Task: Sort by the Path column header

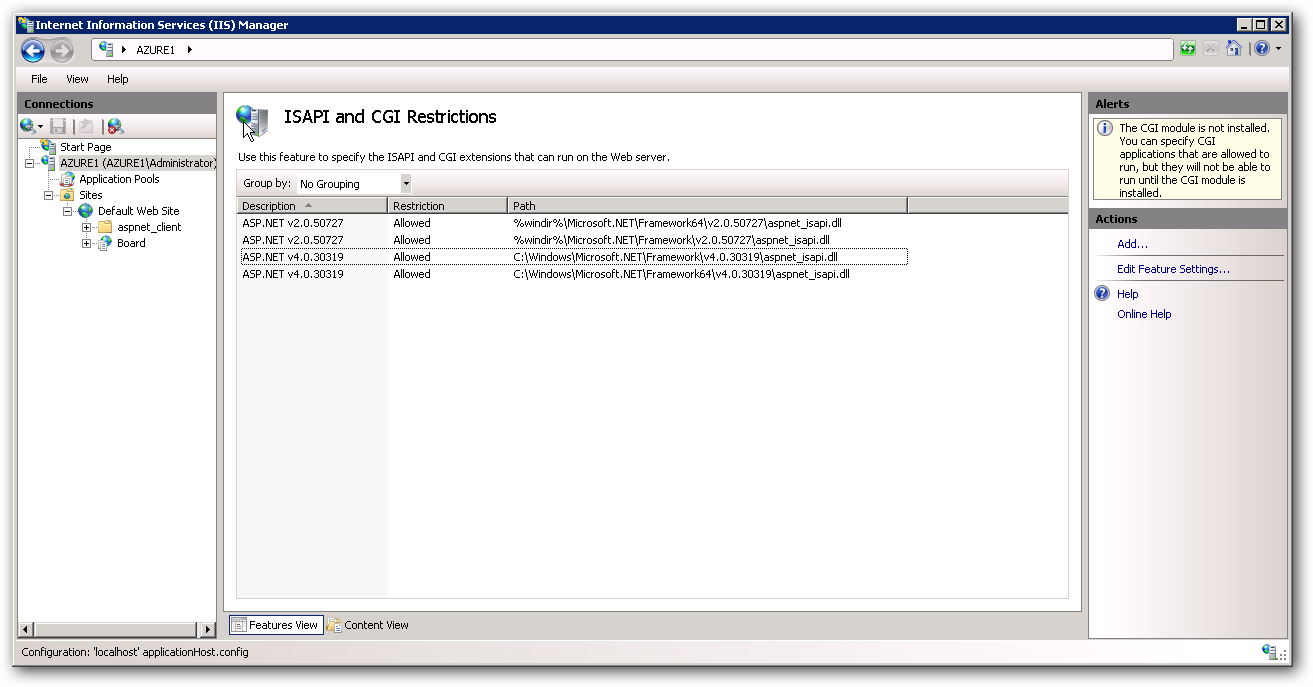Action: (x=708, y=205)
